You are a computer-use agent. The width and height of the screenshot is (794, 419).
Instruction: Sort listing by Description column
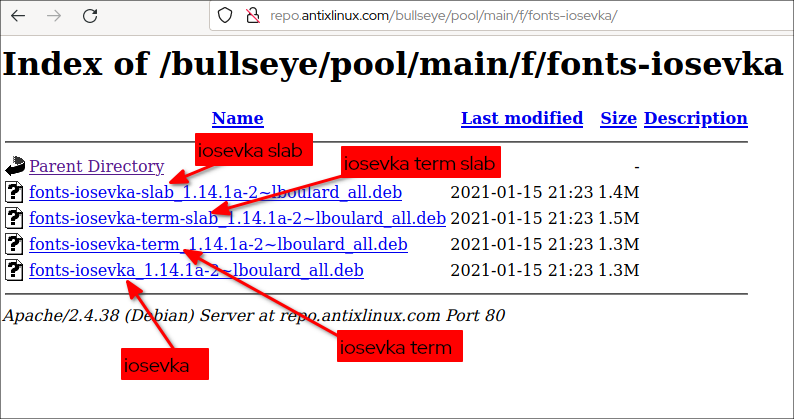(696, 118)
